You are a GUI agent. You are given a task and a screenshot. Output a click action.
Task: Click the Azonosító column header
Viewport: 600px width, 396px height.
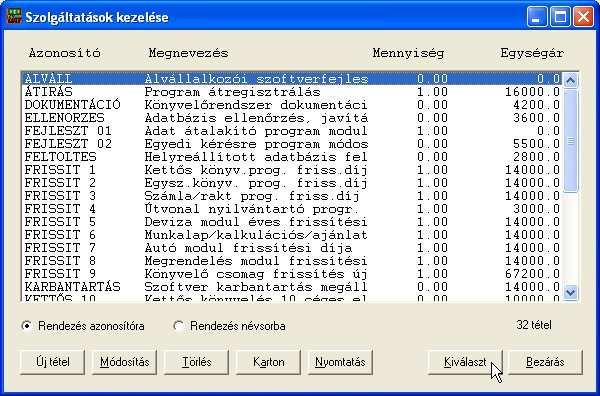(x=65, y=53)
